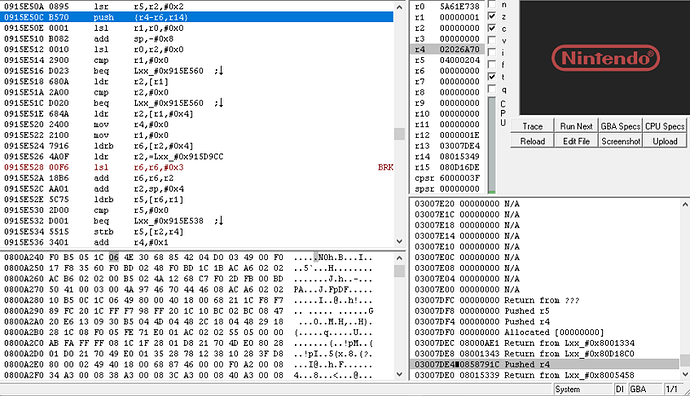
Task: Select register r13 value 03007DE4
Action: click(x=459, y=146)
